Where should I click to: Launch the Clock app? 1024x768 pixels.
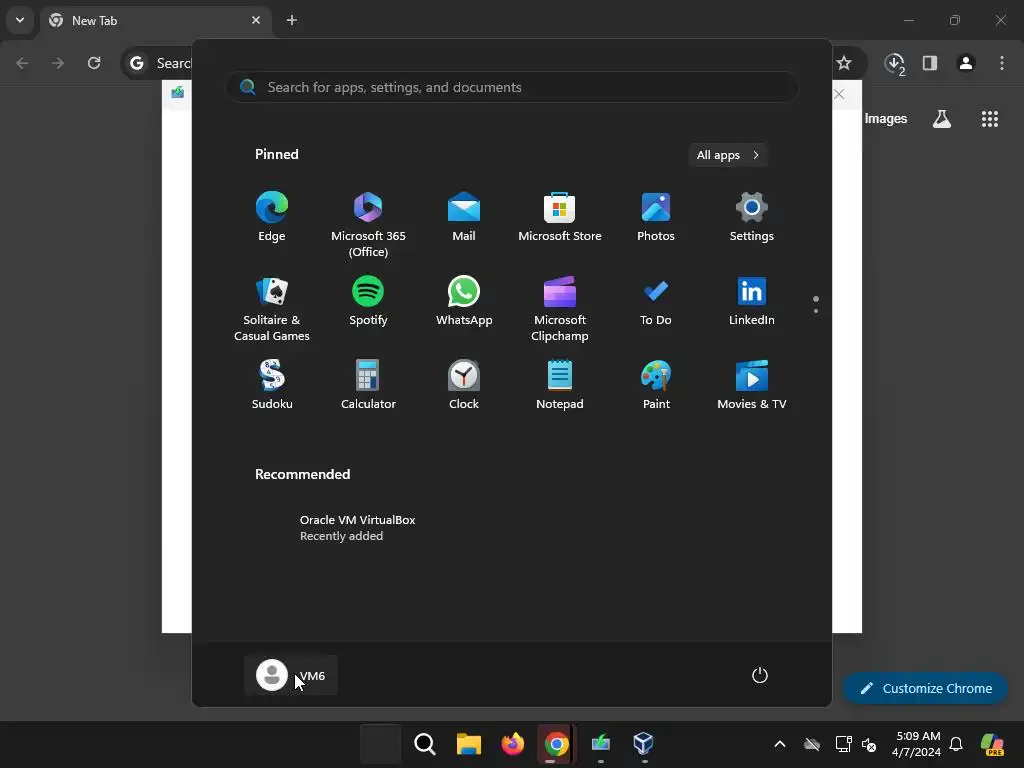click(x=464, y=385)
